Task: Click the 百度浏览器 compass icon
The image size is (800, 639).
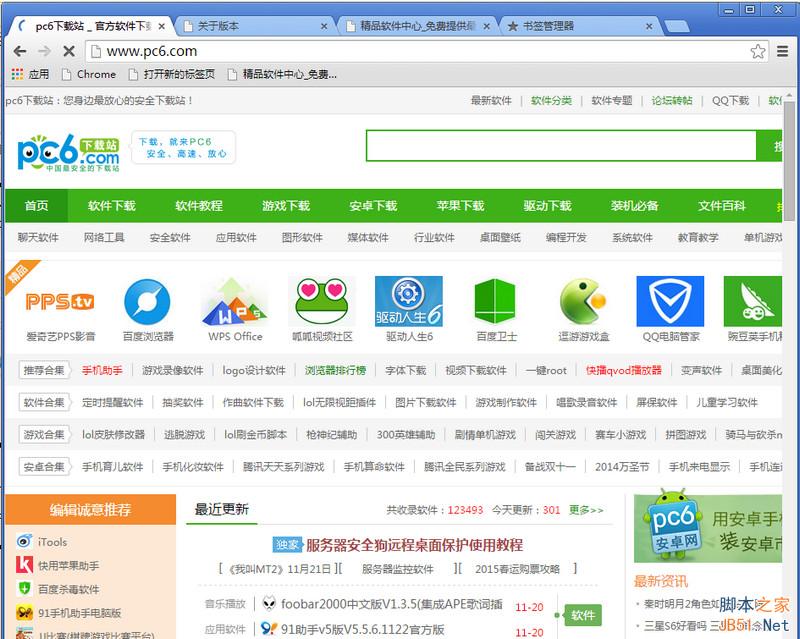Action: 146,300
